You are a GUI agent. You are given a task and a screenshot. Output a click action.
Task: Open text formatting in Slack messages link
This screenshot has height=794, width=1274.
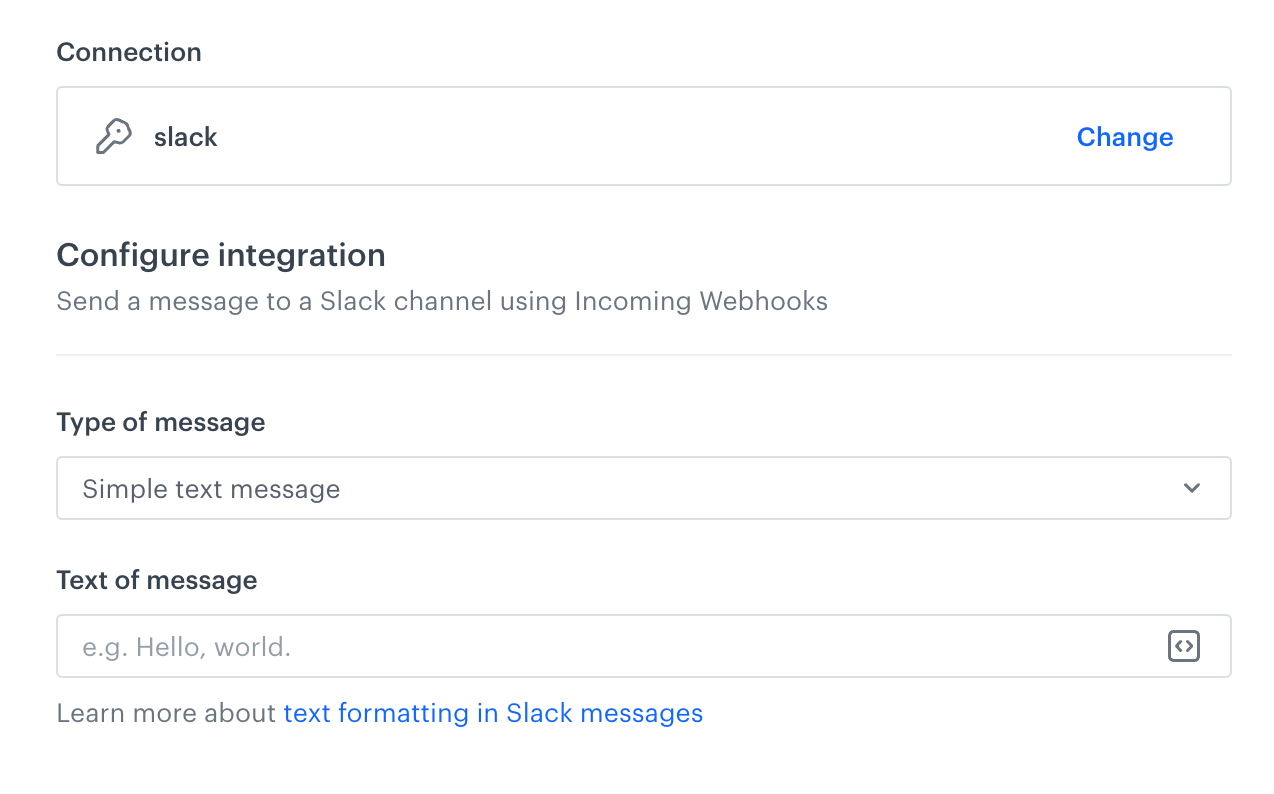coord(493,713)
